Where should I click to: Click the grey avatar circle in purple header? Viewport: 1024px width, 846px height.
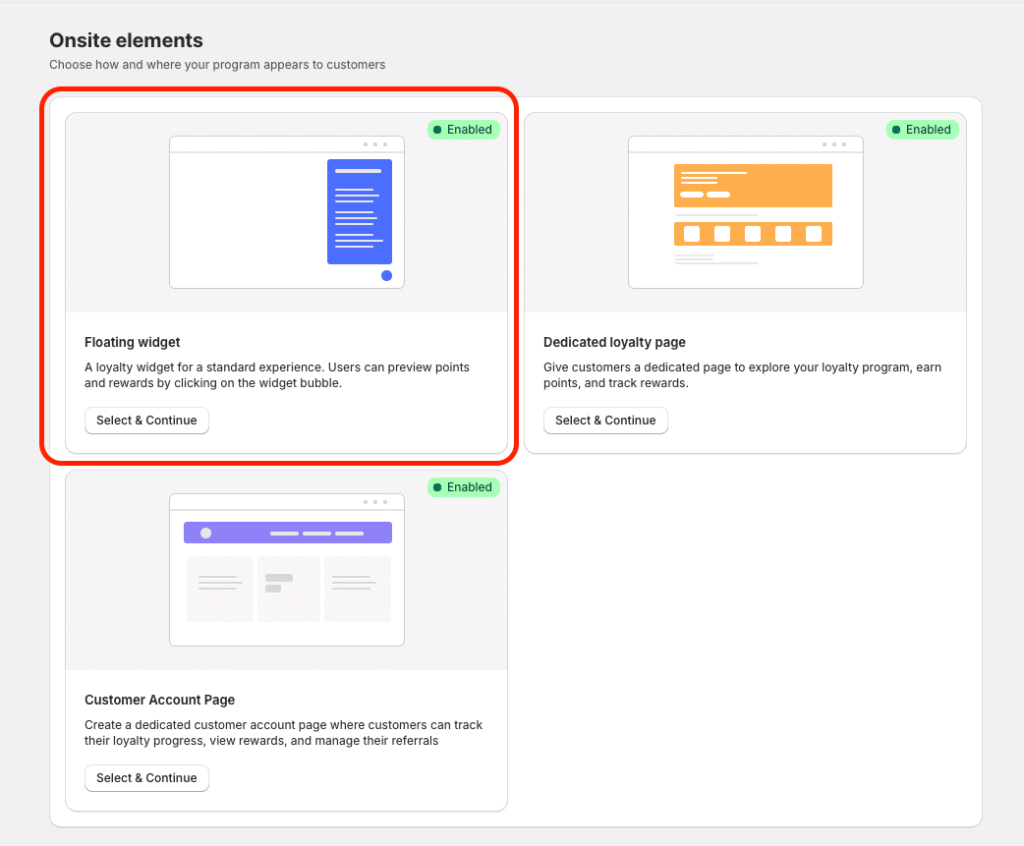[x=206, y=533]
